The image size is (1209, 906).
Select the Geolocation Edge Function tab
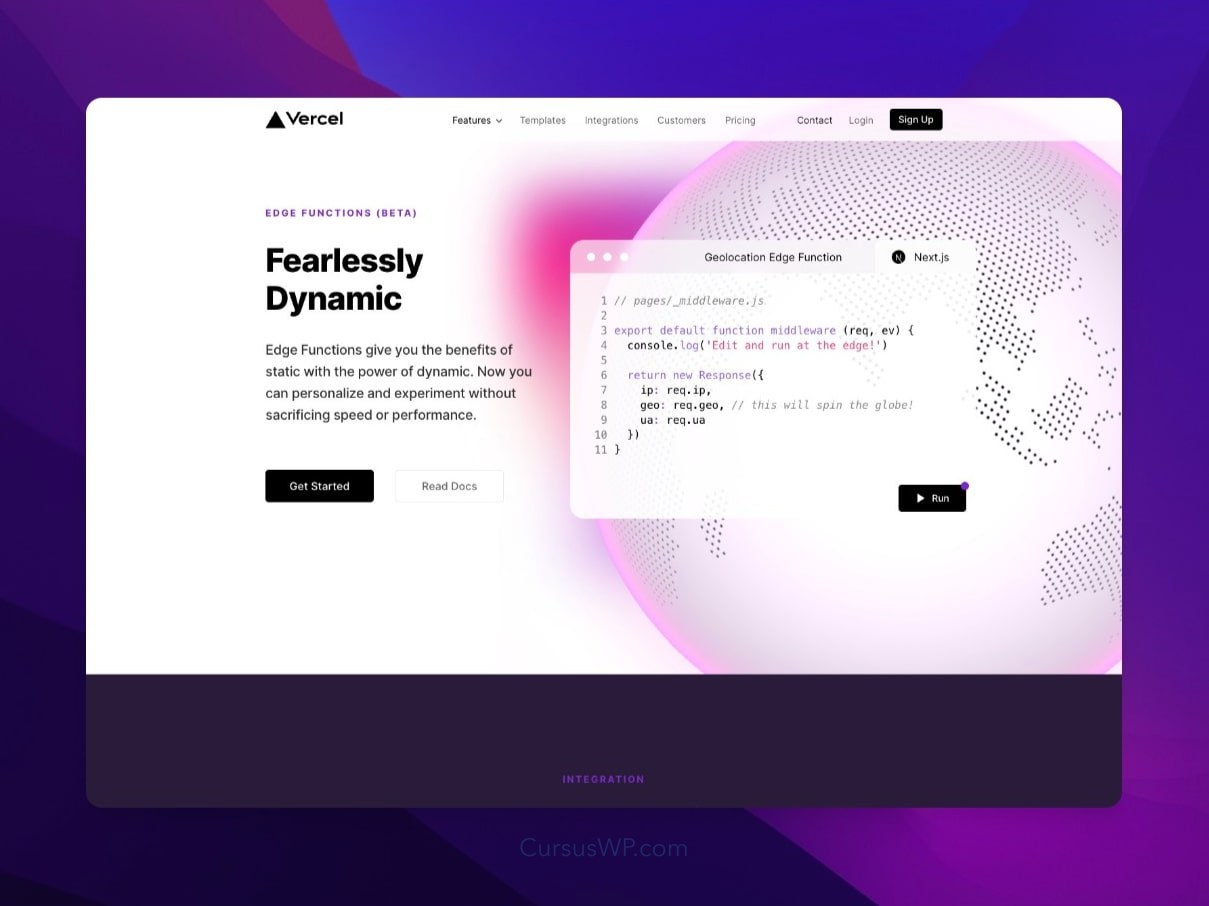click(x=772, y=257)
